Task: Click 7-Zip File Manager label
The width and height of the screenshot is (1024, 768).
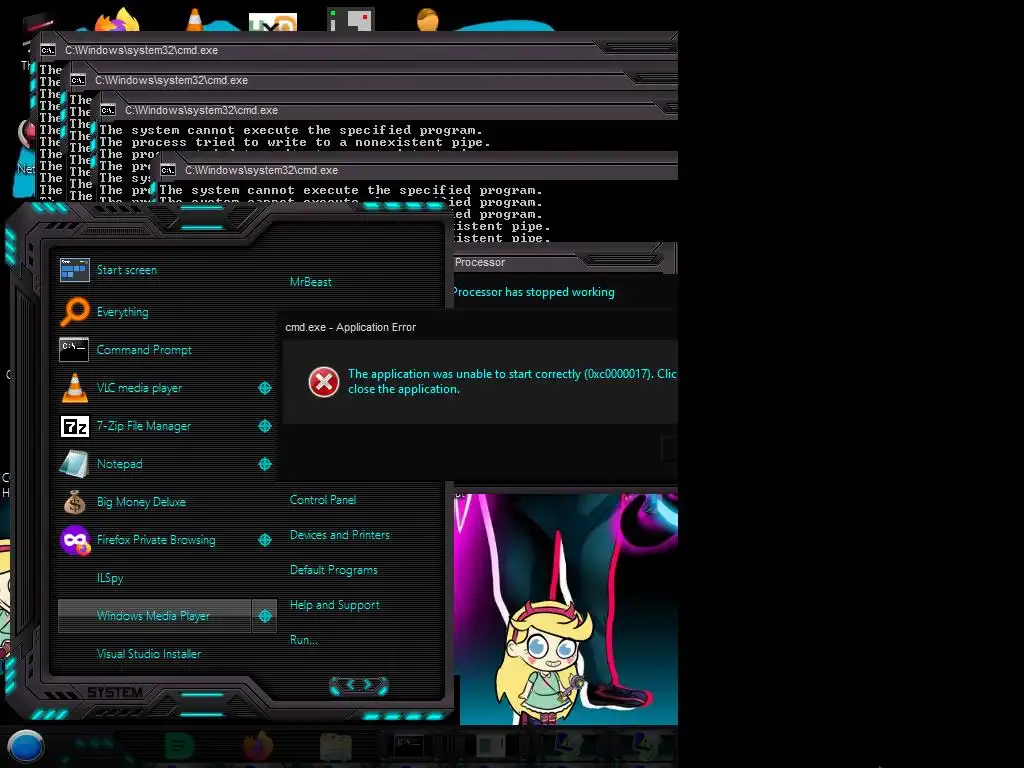Action: coord(144,426)
